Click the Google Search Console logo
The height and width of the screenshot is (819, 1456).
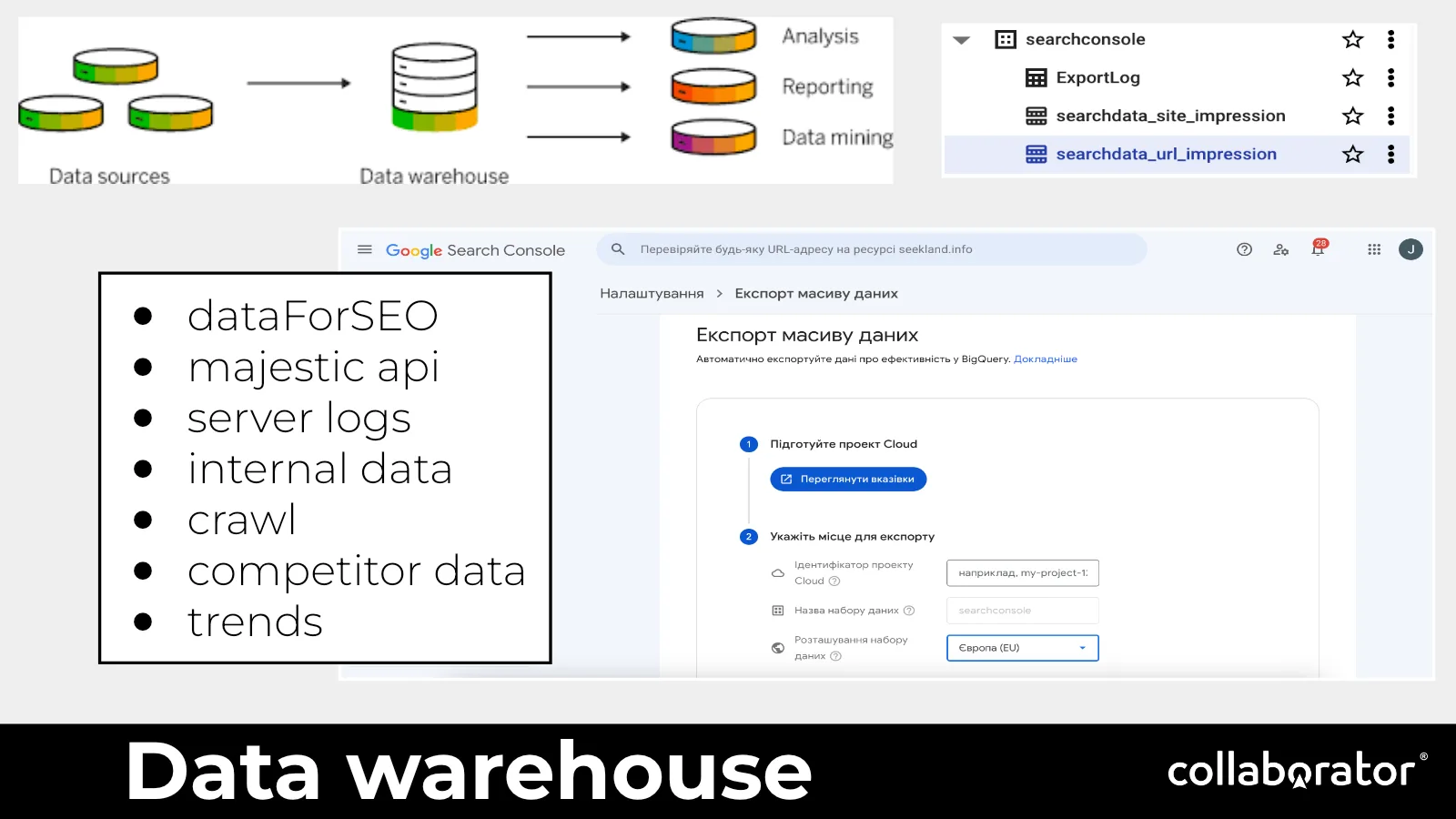(475, 250)
